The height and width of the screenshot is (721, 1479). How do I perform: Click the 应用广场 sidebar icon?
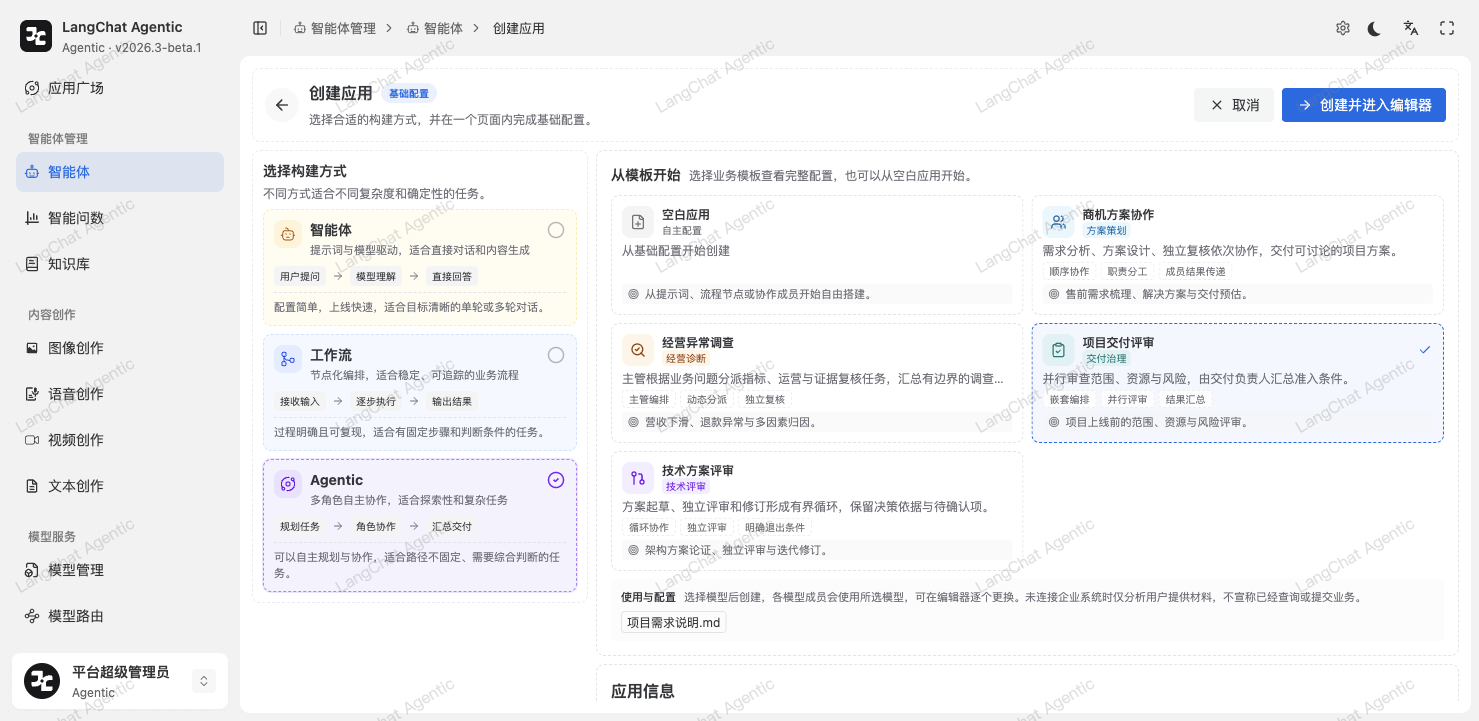pyautogui.click(x=32, y=88)
